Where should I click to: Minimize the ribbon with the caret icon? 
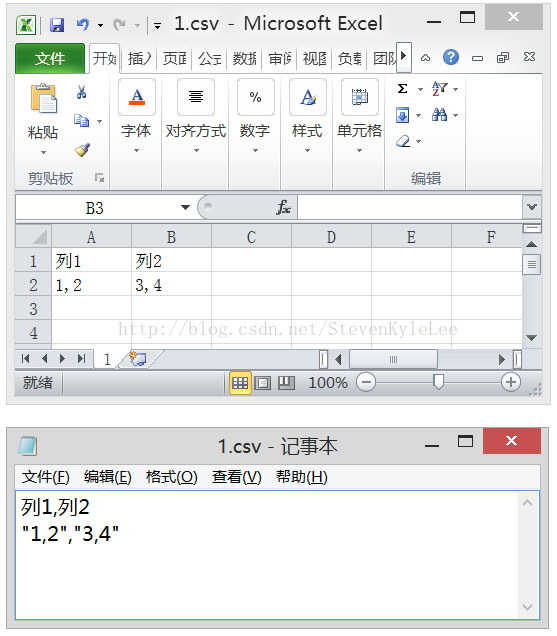(x=425, y=58)
